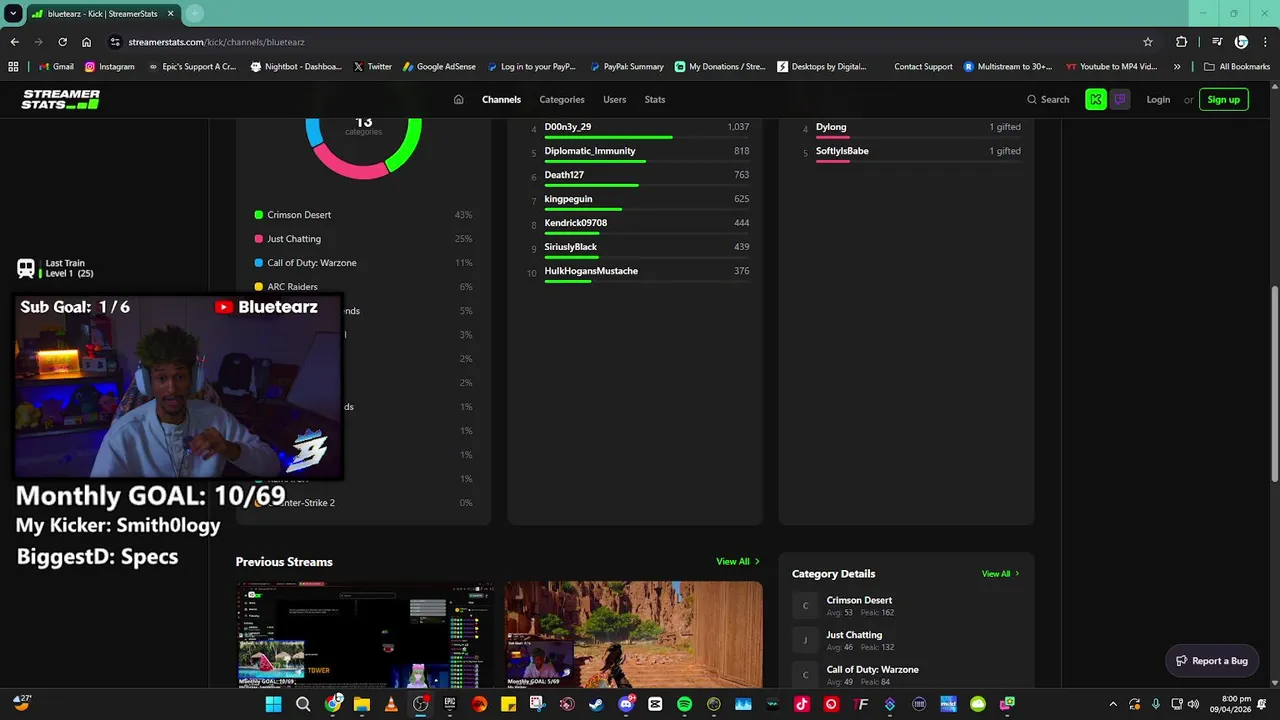Click the address bar URL
This screenshot has height=720, width=1280.
pos(217,42)
